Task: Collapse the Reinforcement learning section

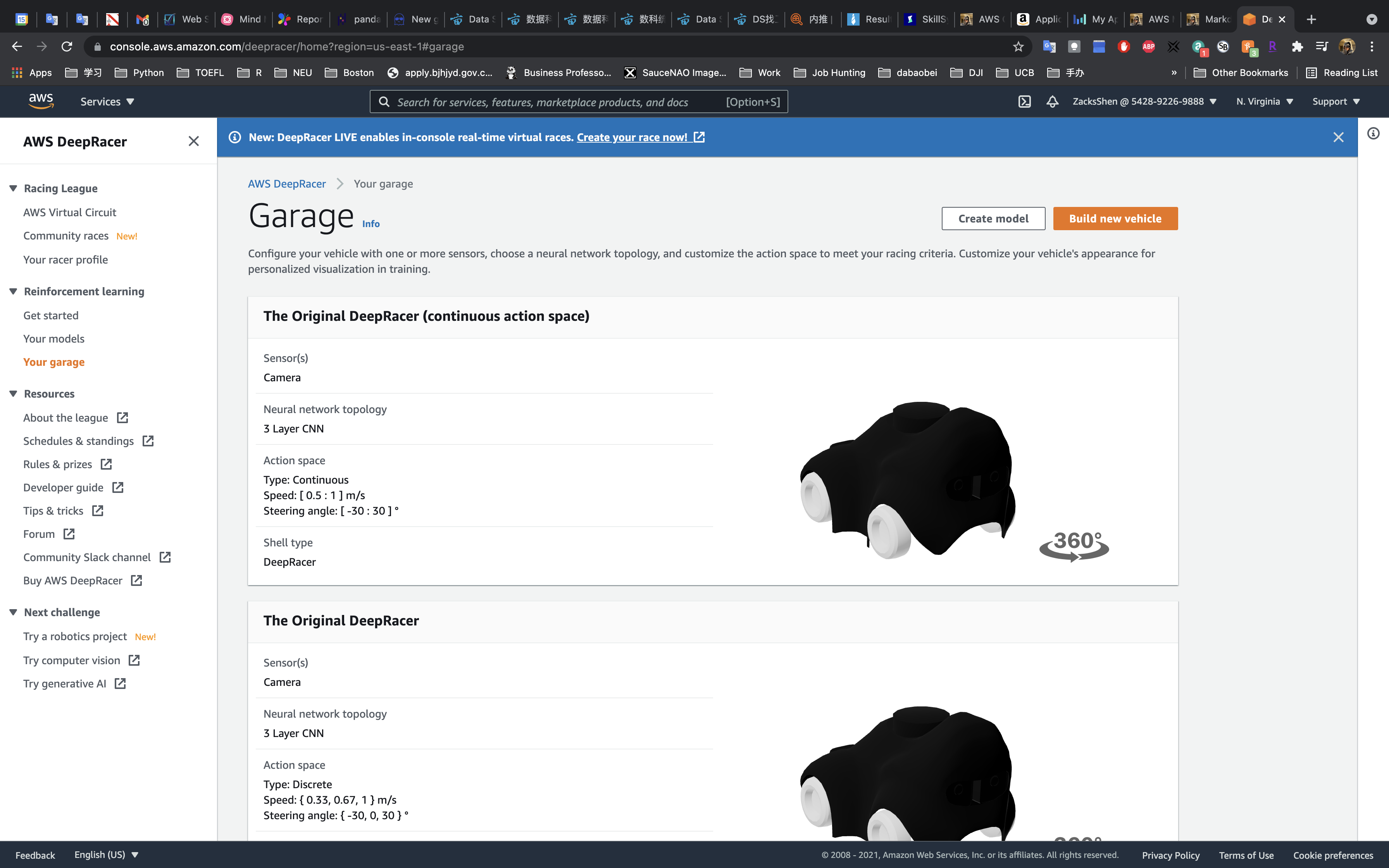Action: (x=13, y=292)
